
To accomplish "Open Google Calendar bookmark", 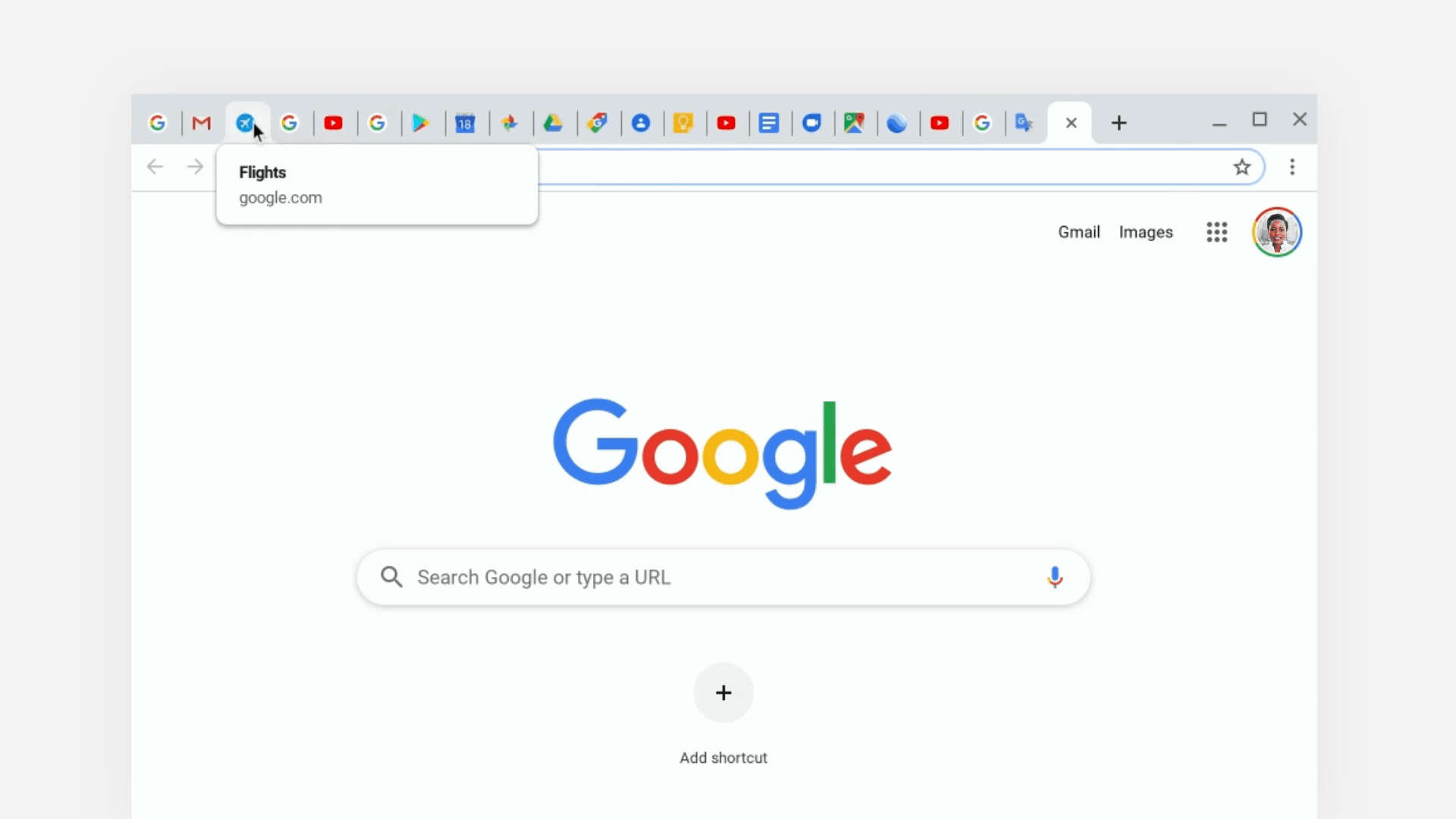I will tap(464, 122).
